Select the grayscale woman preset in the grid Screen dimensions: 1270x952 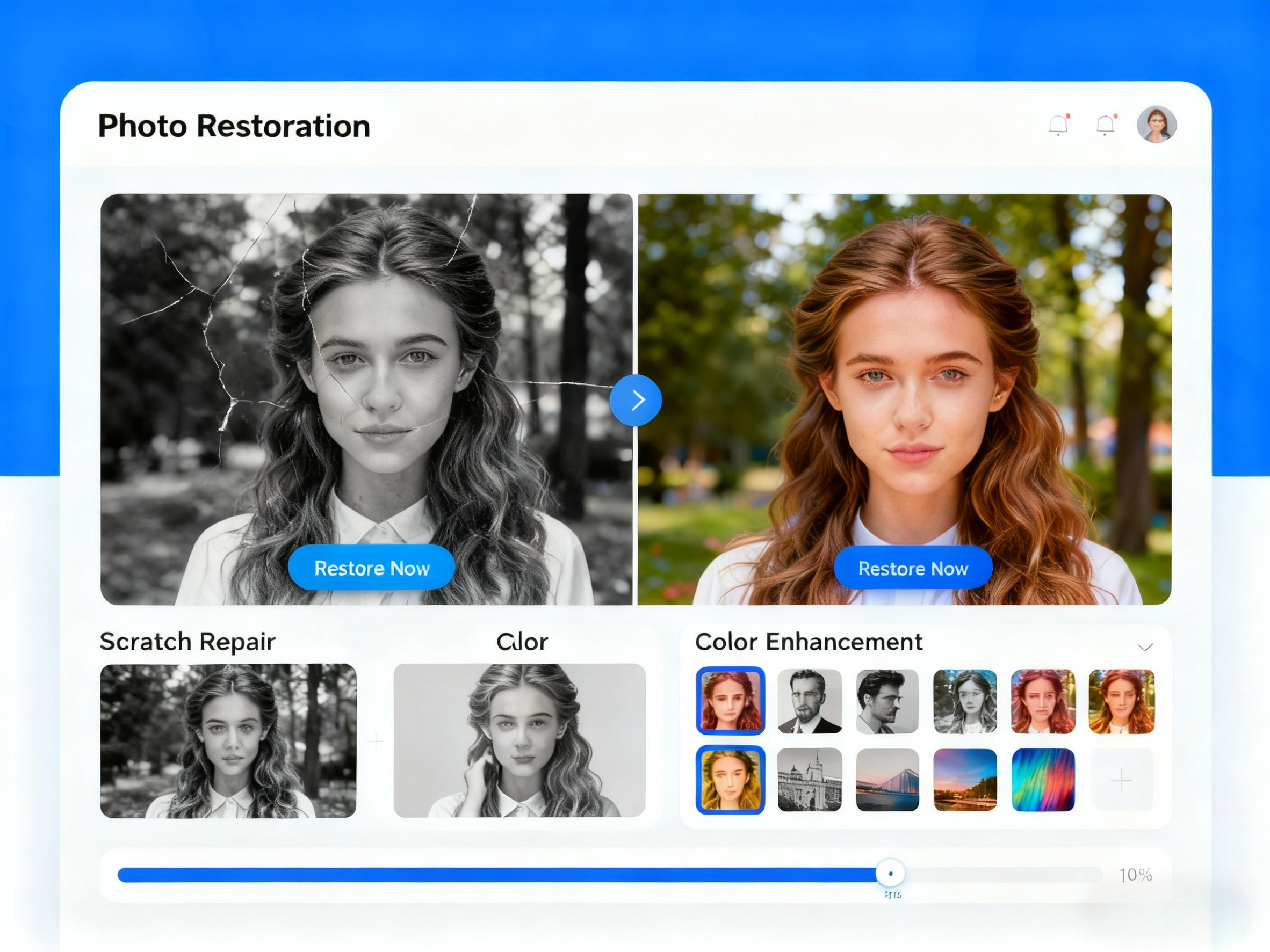[965, 701]
